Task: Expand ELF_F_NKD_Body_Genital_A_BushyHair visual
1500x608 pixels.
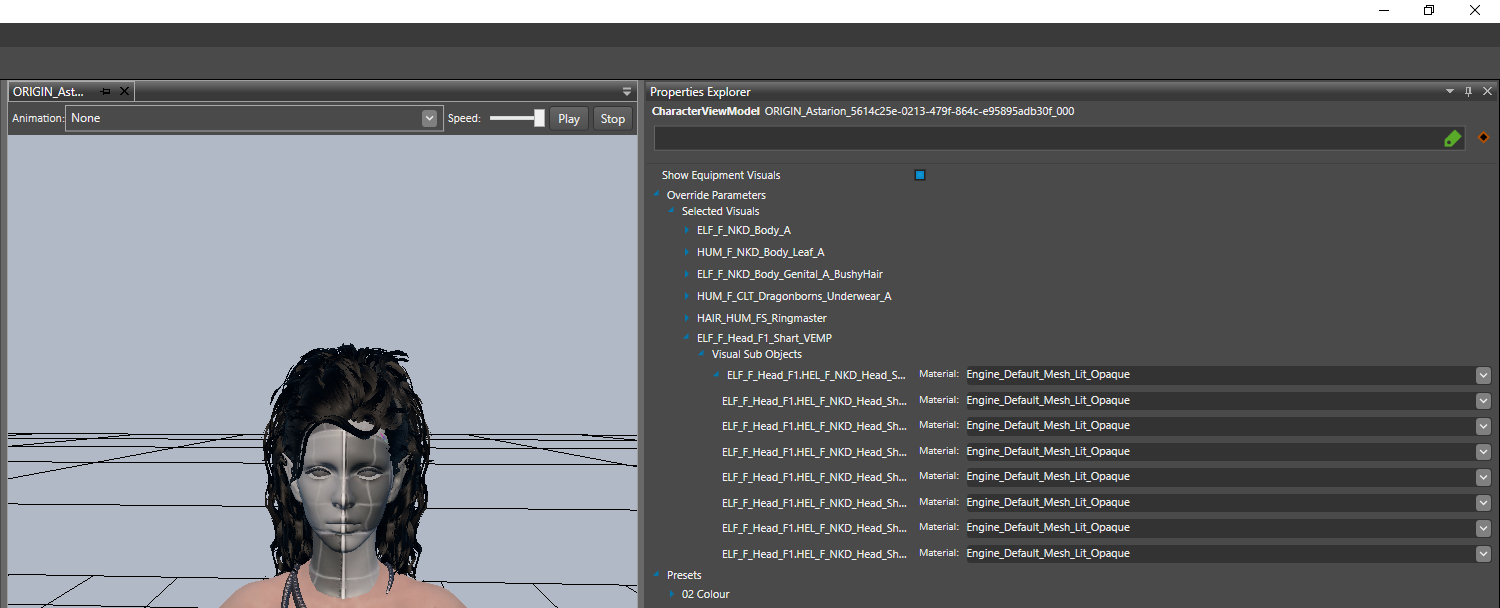Action: coord(687,274)
